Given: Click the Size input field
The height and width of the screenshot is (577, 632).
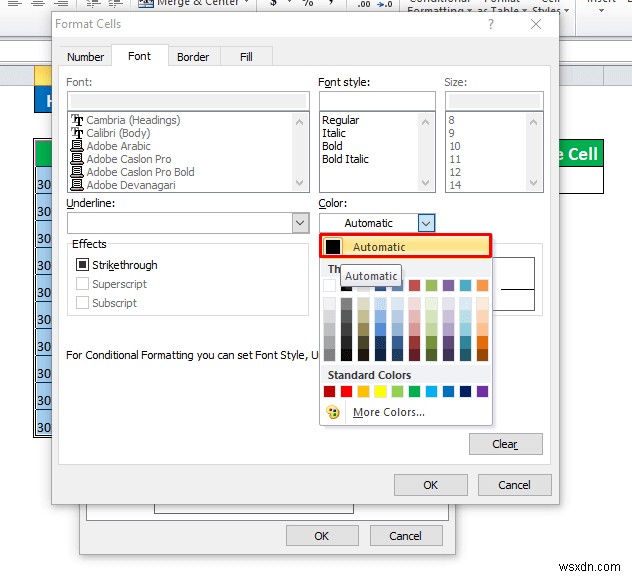Looking at the screenshot, I should (494, 101).
